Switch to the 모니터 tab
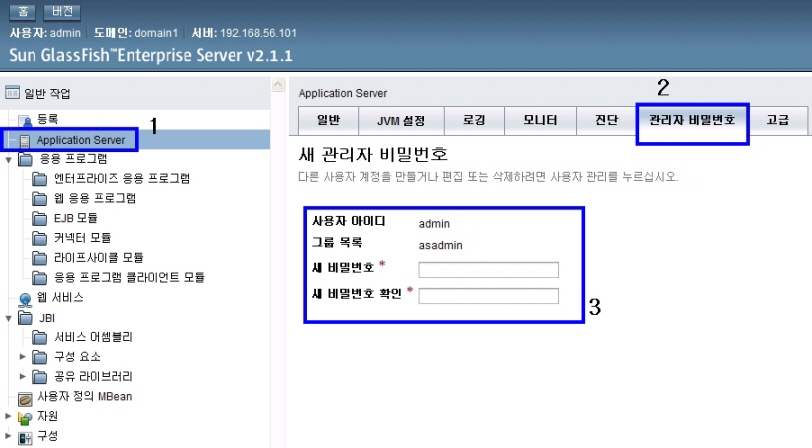The height and width of the screenshot is (448, 812). click(540, 120)
